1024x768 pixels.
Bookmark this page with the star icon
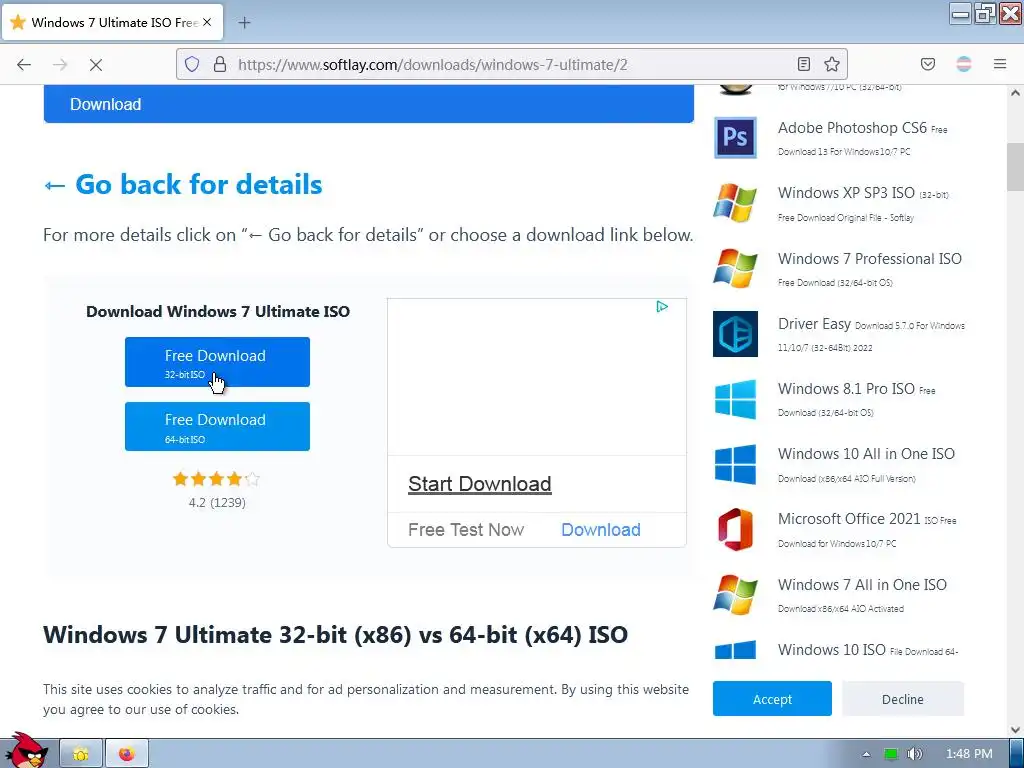point(831,64)
